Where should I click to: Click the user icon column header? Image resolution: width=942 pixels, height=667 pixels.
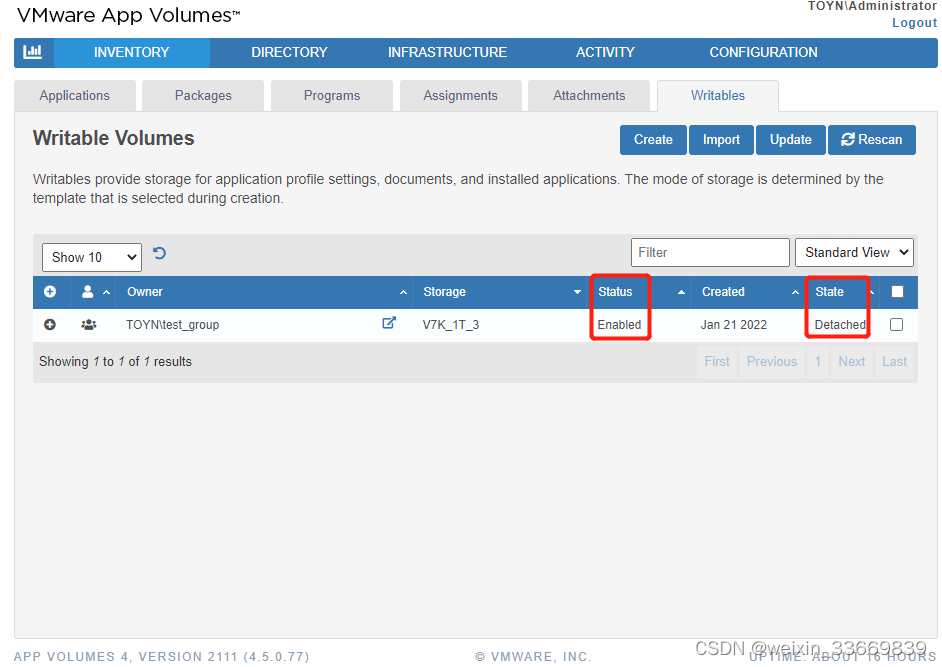(x=88, y=291)
